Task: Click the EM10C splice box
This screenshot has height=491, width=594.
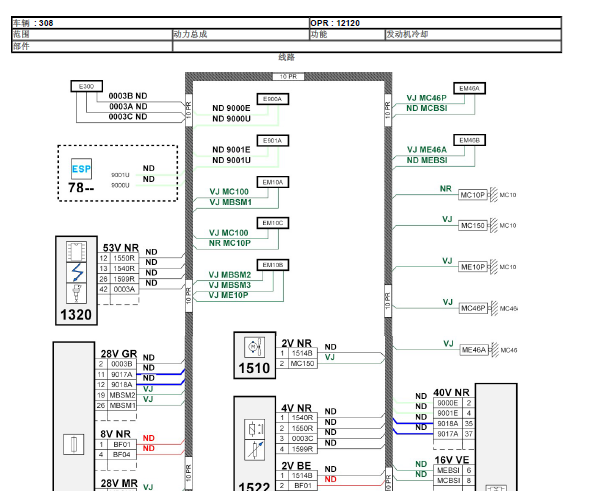Action: tap(273, 223)
